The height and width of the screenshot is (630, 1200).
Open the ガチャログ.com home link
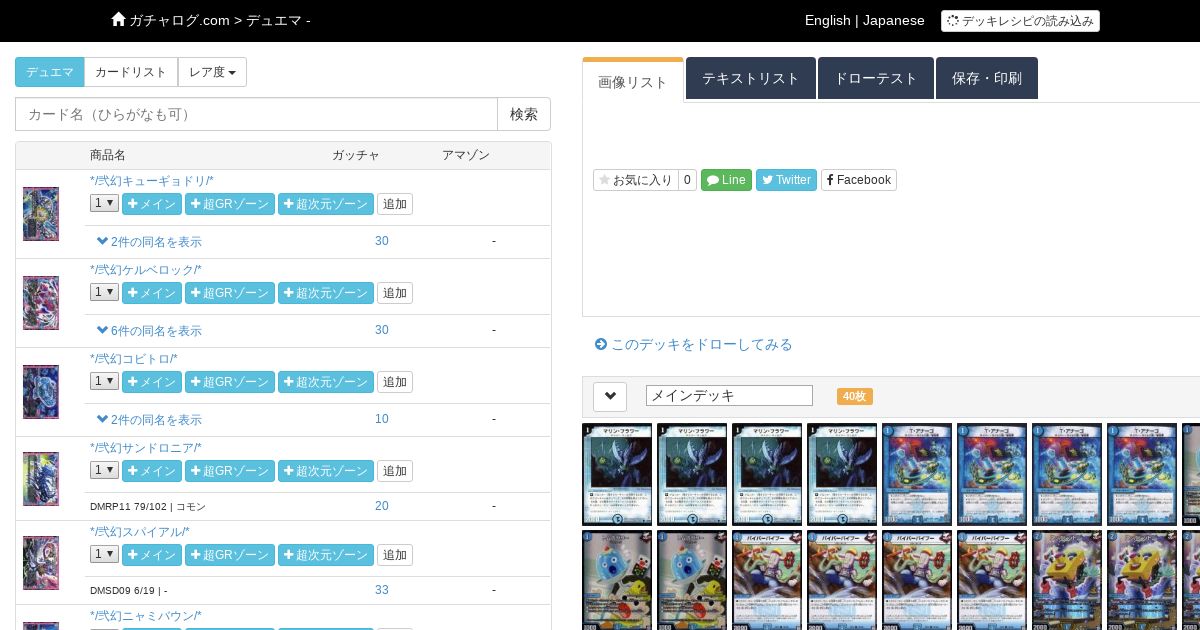[x=179, y=20]
